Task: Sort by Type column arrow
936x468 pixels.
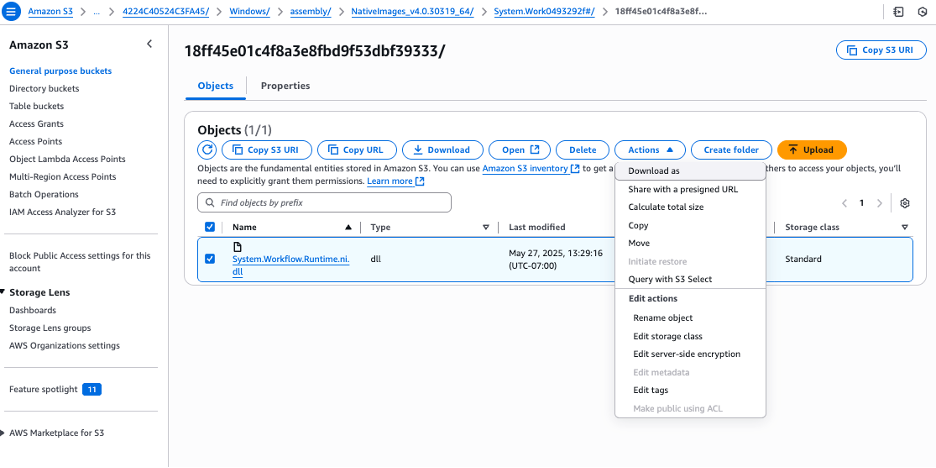Action: [486, 227]
